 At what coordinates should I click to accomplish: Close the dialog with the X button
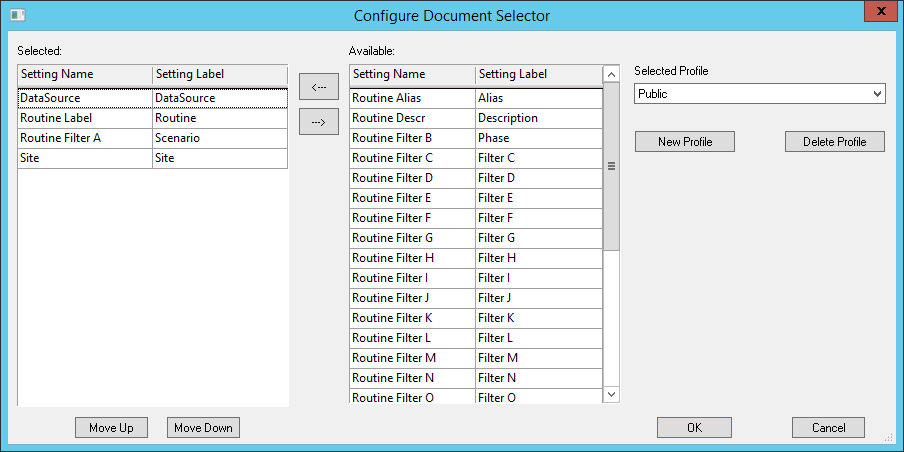878,12
